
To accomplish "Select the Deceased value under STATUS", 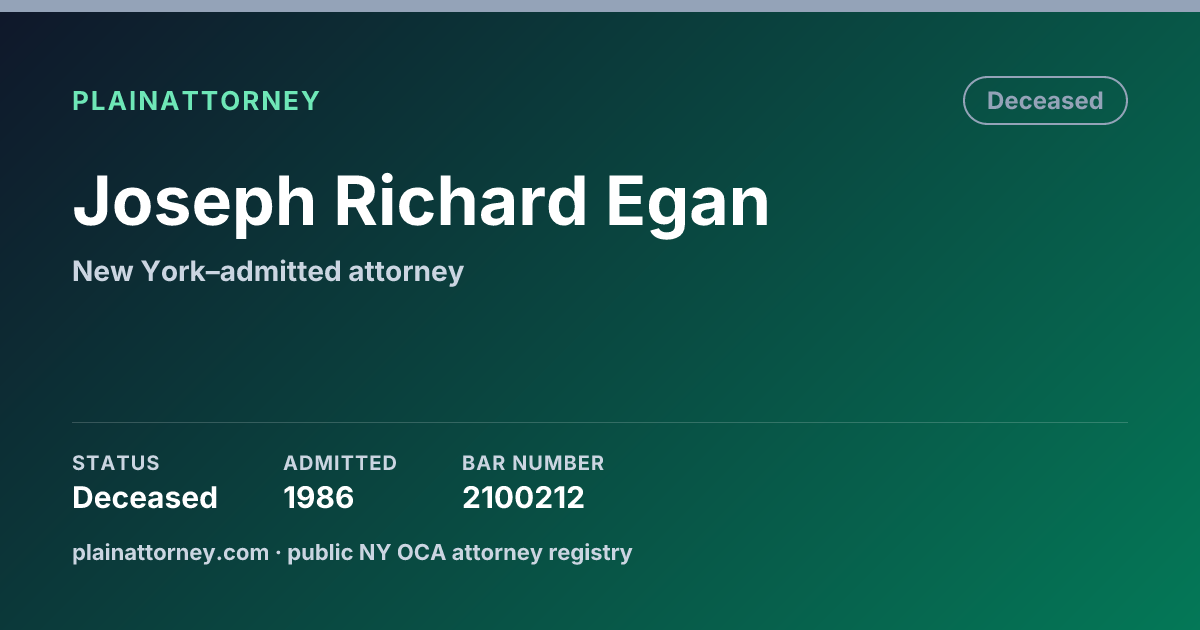I will click(x=145, y=497).
